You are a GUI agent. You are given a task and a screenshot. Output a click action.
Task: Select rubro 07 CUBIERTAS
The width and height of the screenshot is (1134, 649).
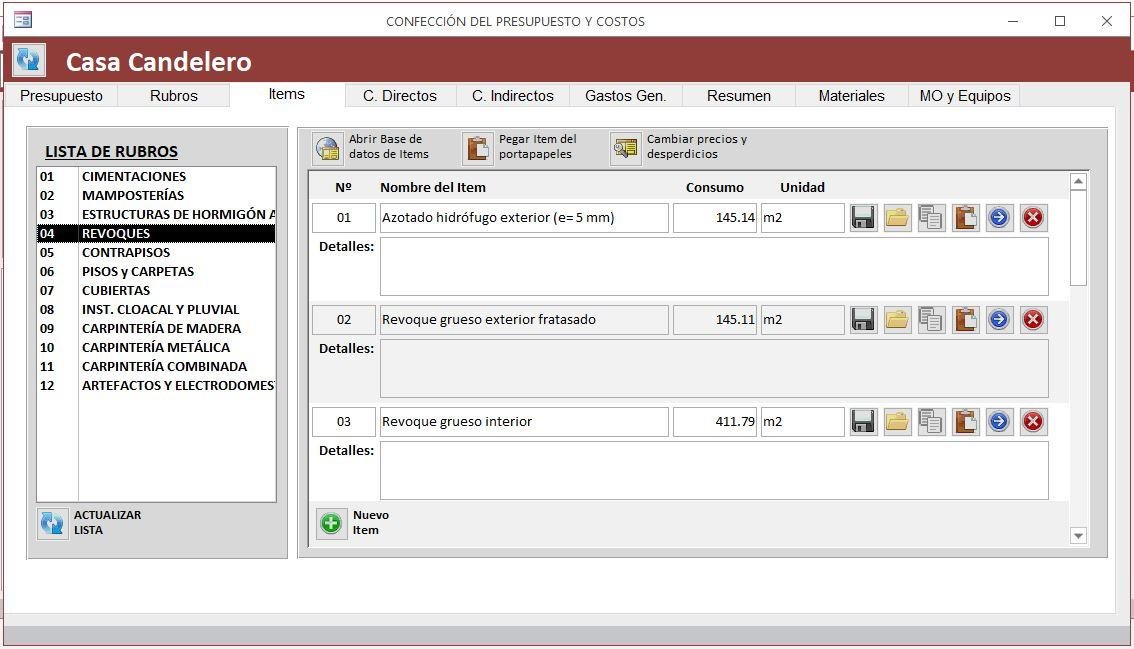(156, 291)
